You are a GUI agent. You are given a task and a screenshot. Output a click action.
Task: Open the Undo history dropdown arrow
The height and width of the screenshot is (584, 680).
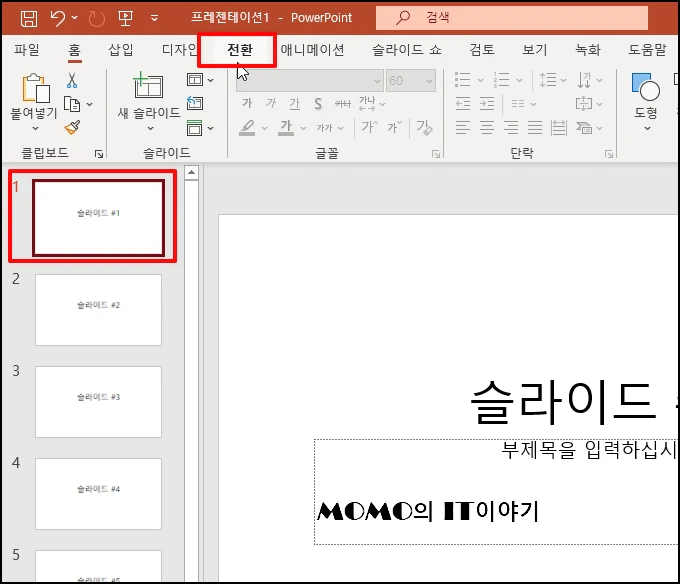tap(75, 18)
